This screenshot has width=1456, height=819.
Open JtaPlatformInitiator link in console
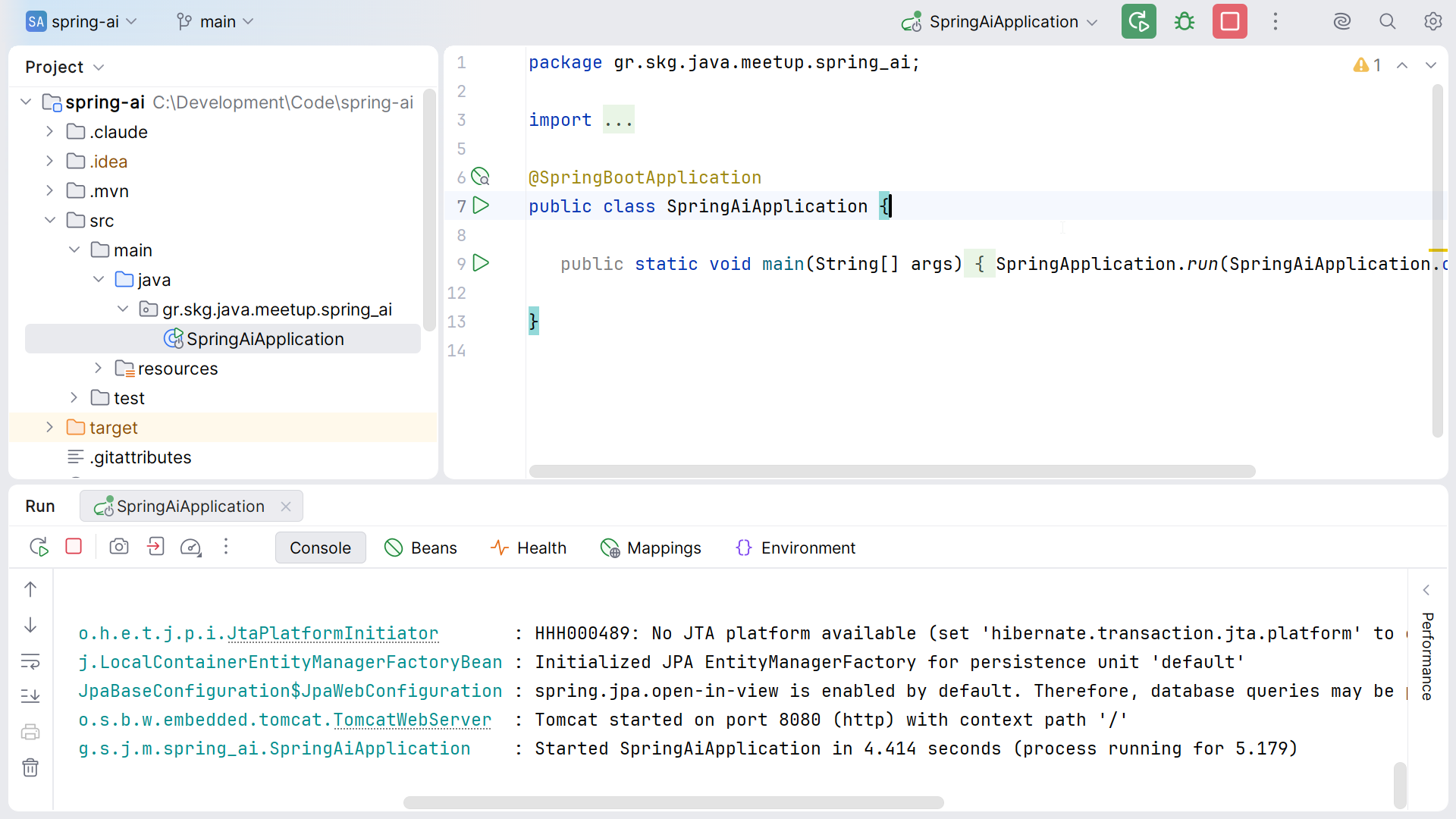pos(333,633)
